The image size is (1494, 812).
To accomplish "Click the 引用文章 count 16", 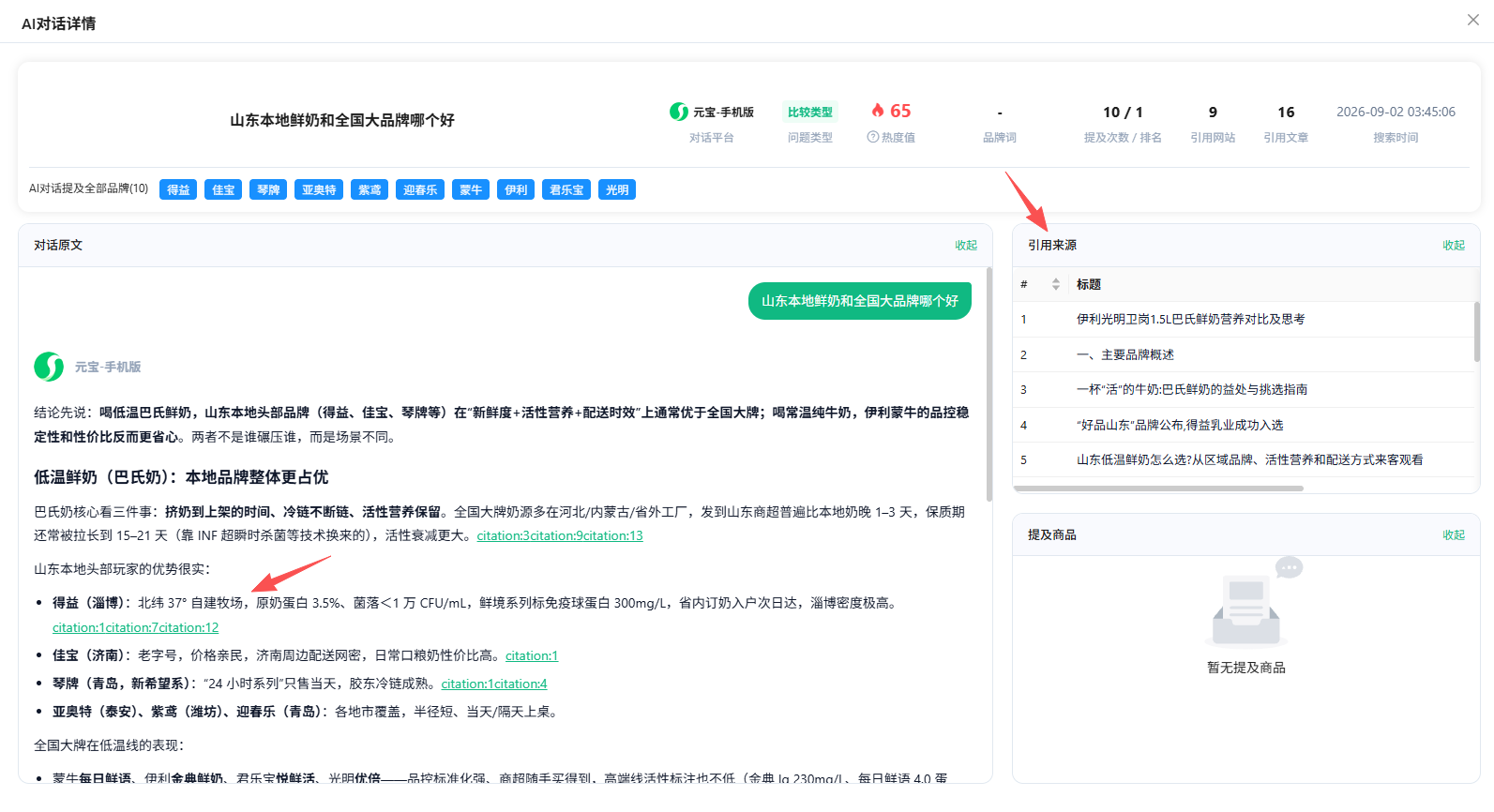I will pyautogui.click(x=1286, y=112).
